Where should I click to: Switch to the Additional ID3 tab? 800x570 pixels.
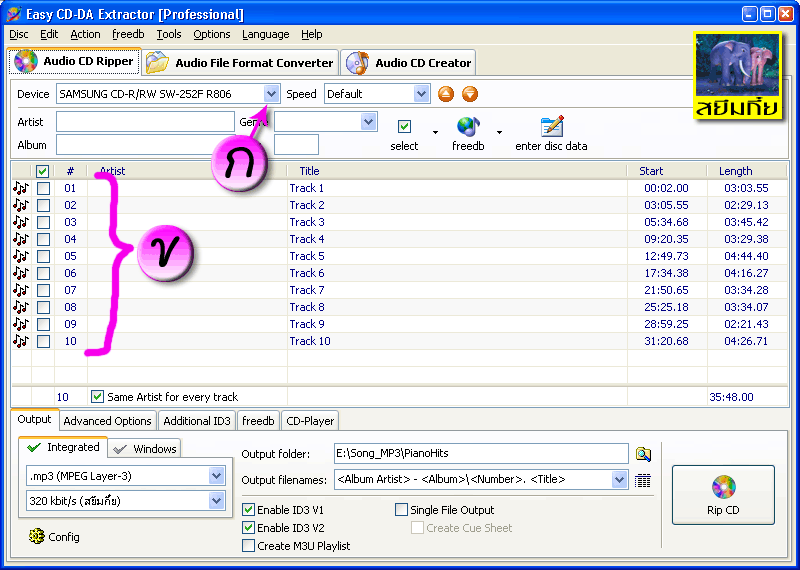pos(197,421)
